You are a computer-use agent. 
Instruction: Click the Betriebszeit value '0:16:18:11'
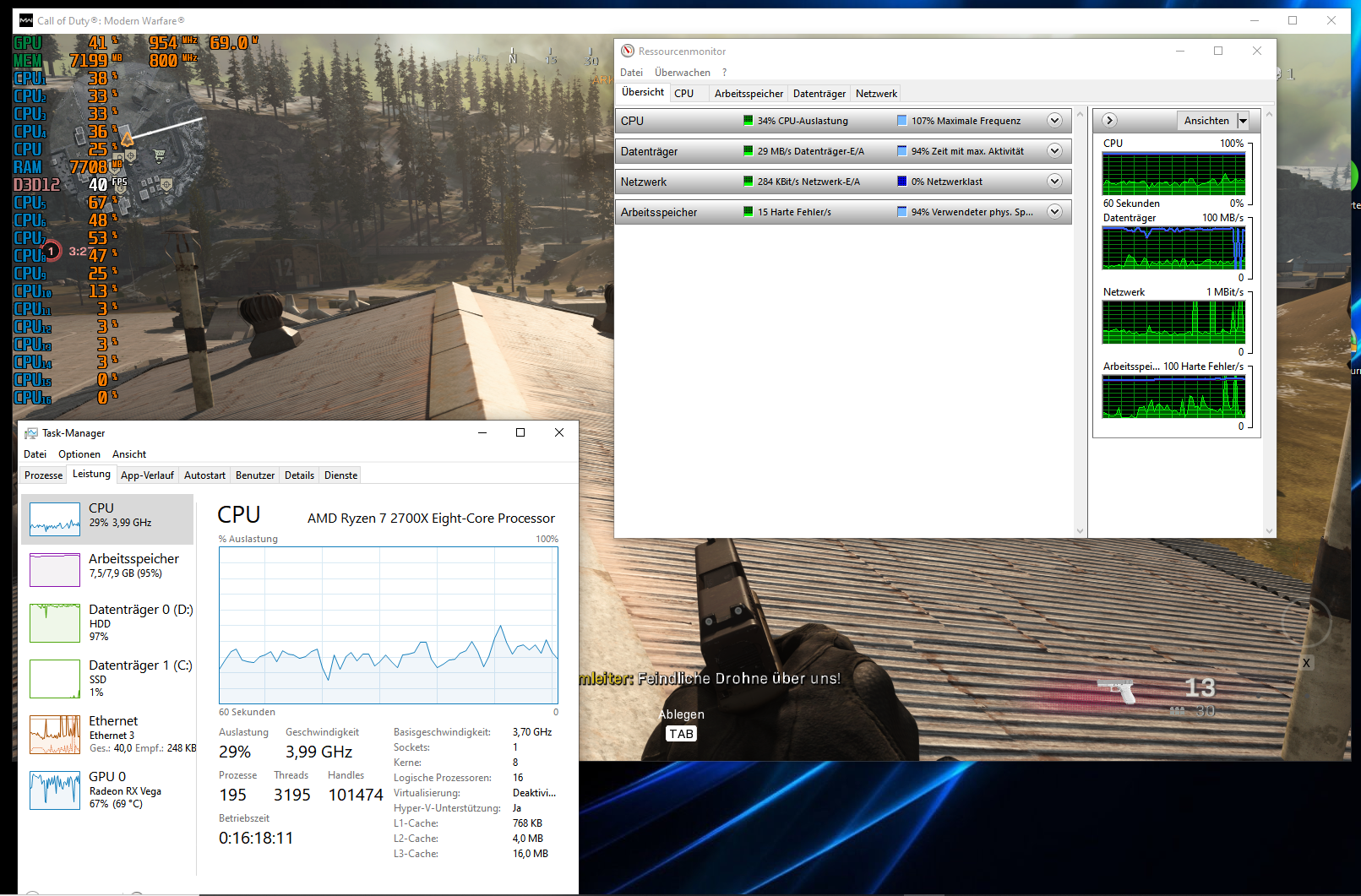pyautogui.click(x=256, y=838)
